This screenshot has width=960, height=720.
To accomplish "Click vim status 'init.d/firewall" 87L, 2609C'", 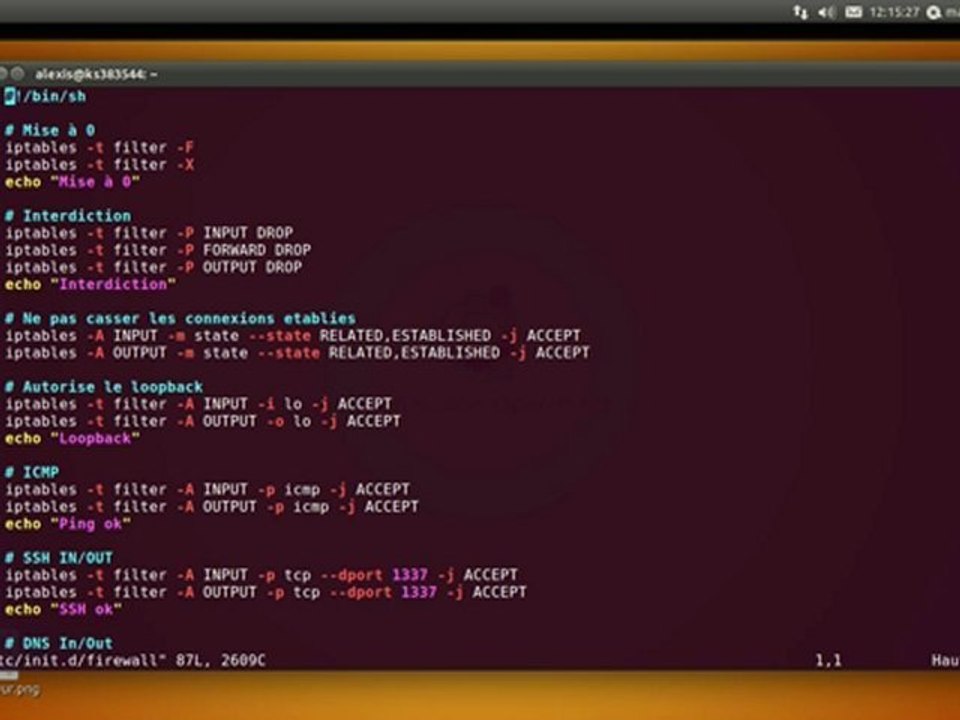I will (133, 660).
